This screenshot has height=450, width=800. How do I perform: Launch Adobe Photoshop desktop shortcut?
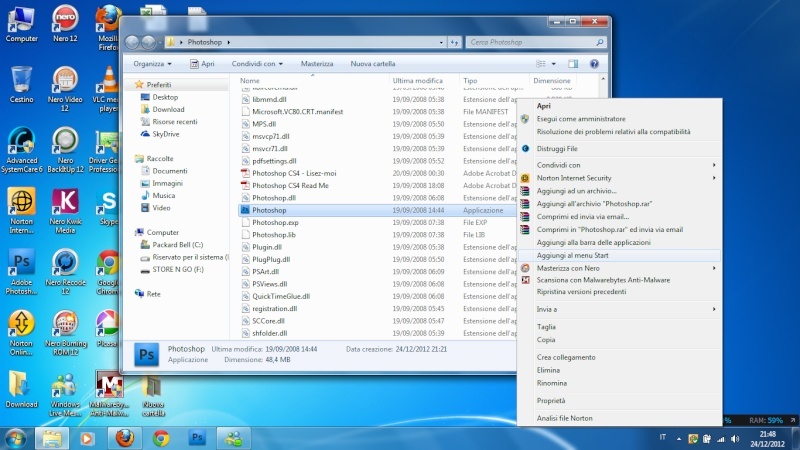(x=21, y=271)
